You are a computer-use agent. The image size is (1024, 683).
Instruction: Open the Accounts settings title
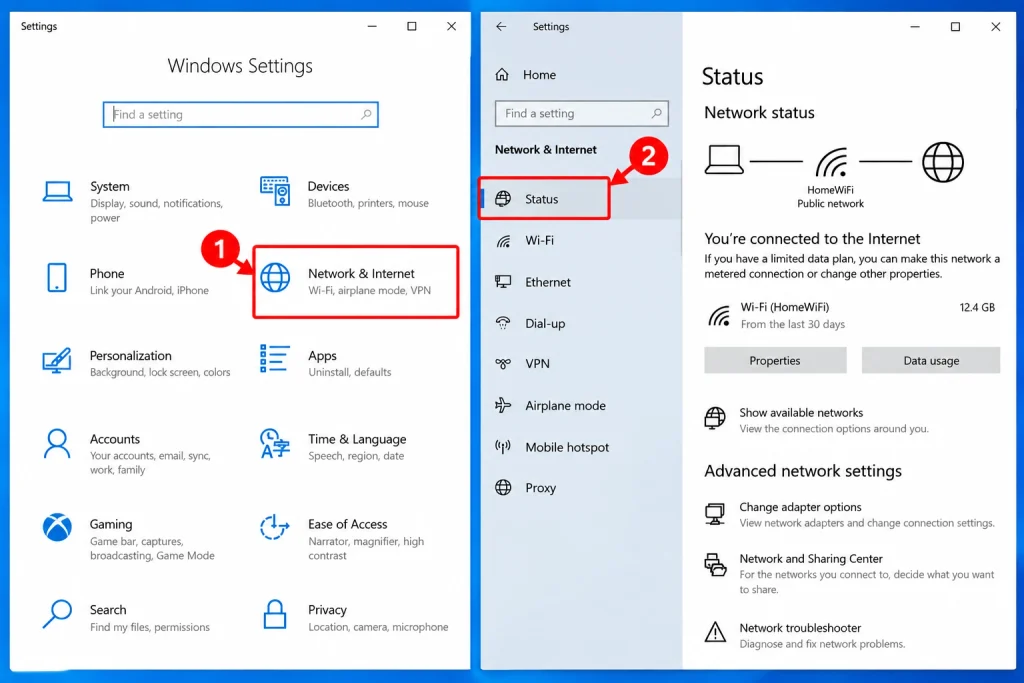pos(115,439)
